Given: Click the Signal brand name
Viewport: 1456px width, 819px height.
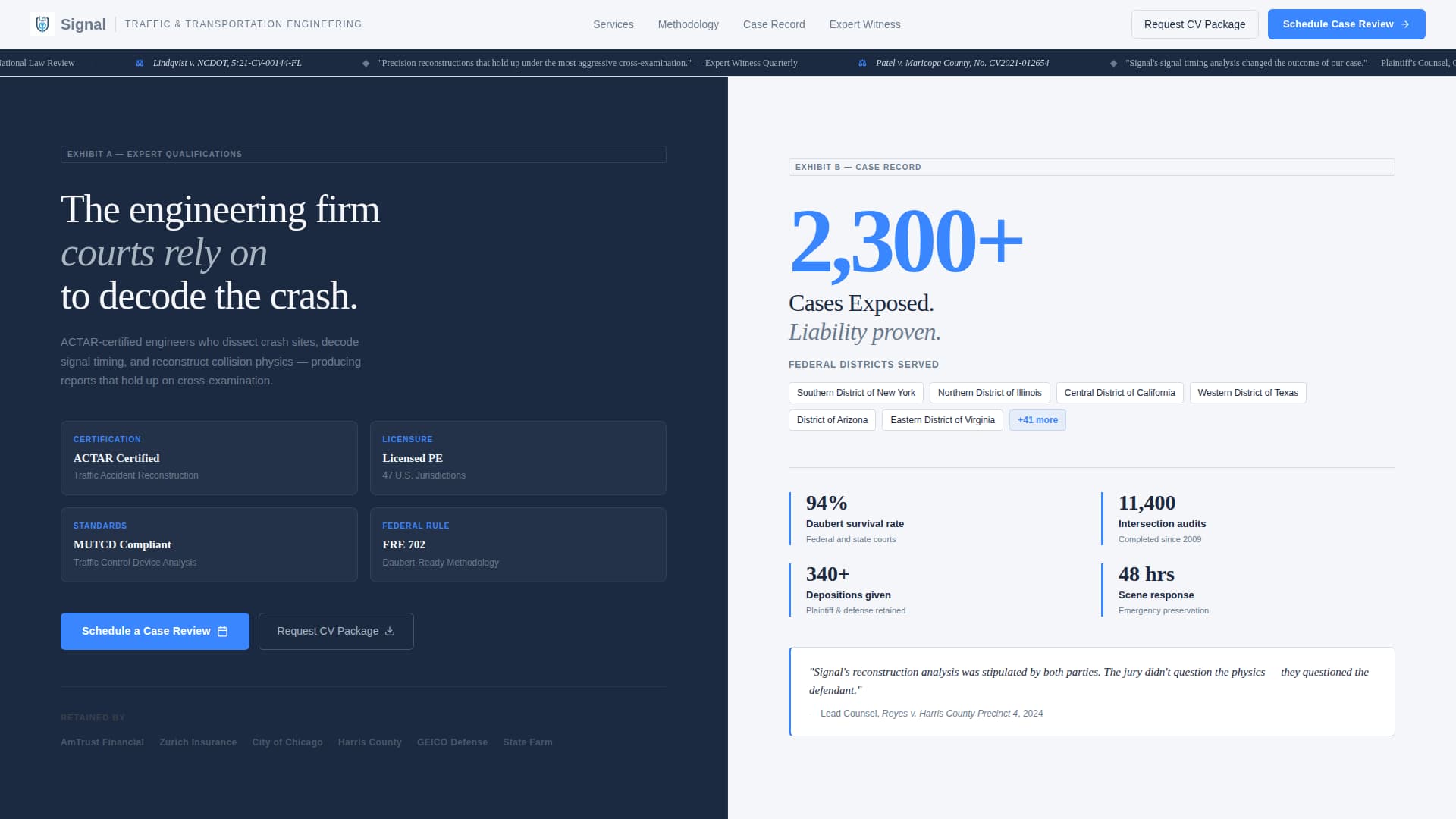Looking at the screenshot, I should coord(83,24).
